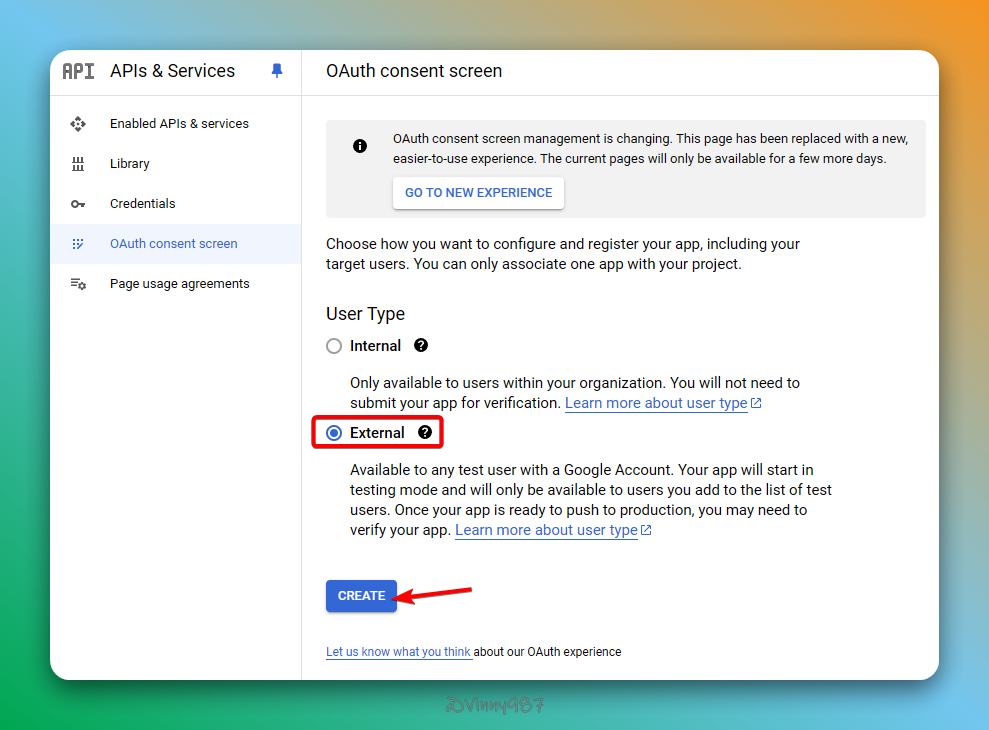The height and width of the screenshot is (730, 989).
Task: Click the blue pin icon beside APIs & Services
Action: (x=277, y=71)
